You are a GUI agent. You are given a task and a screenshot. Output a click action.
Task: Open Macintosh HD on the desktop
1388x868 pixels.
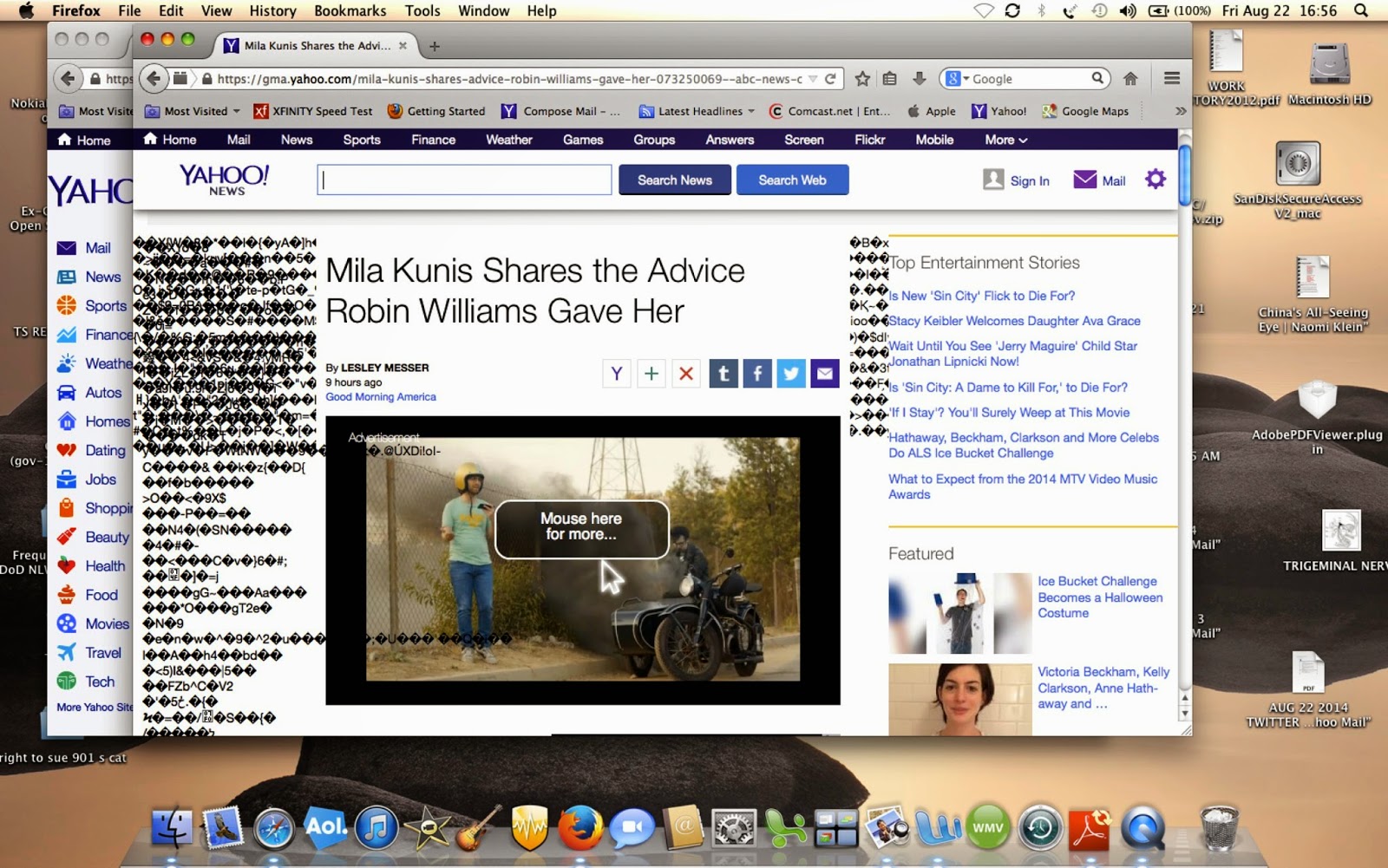[x=1330, y=72]
